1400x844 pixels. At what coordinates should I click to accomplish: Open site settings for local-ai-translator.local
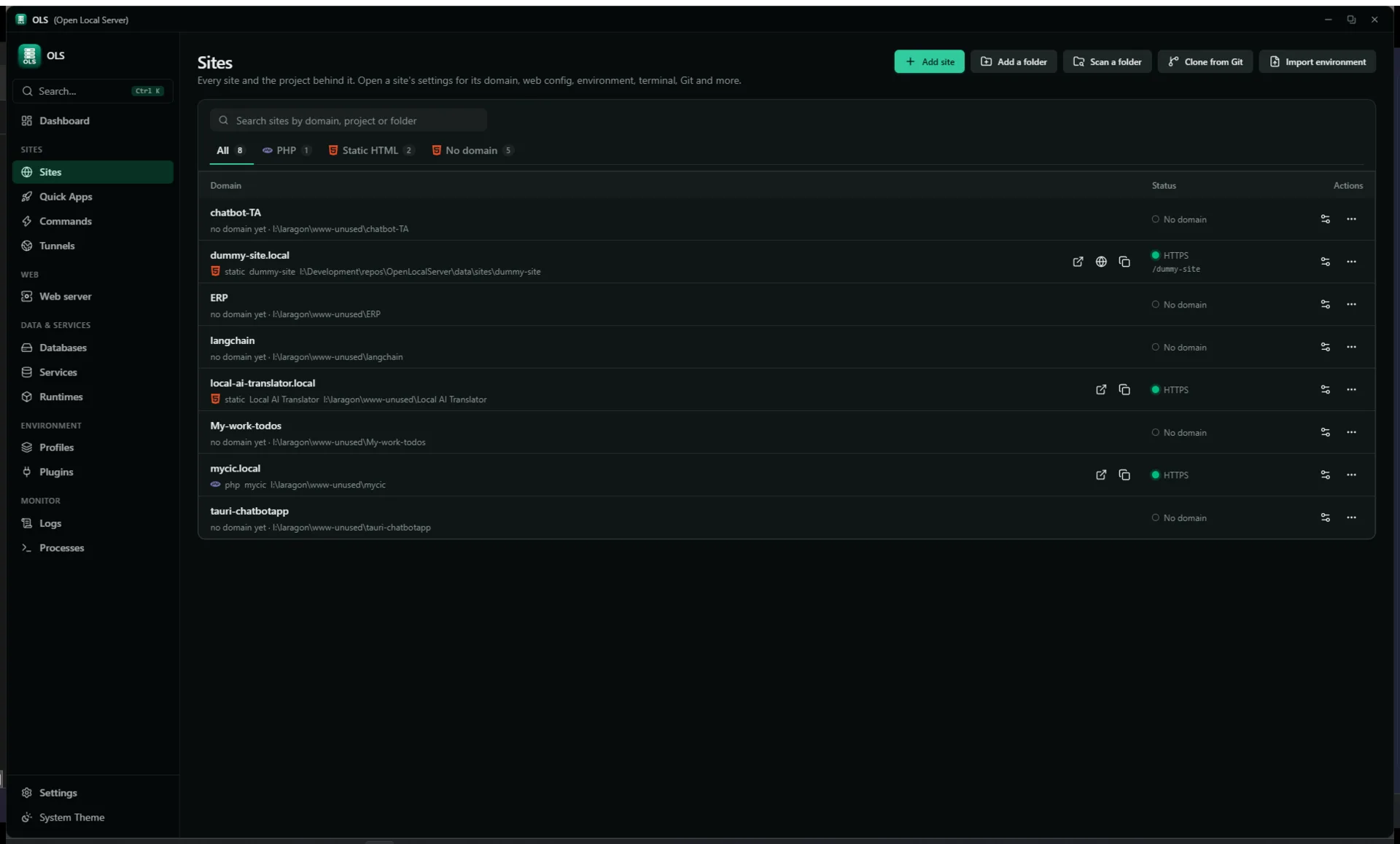[x=1325, y=390]
